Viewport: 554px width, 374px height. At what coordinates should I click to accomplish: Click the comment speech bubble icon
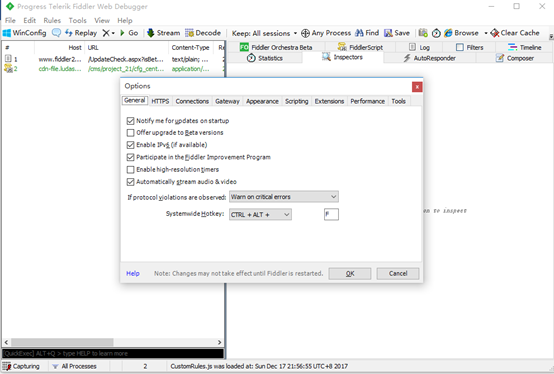(56, 33)
